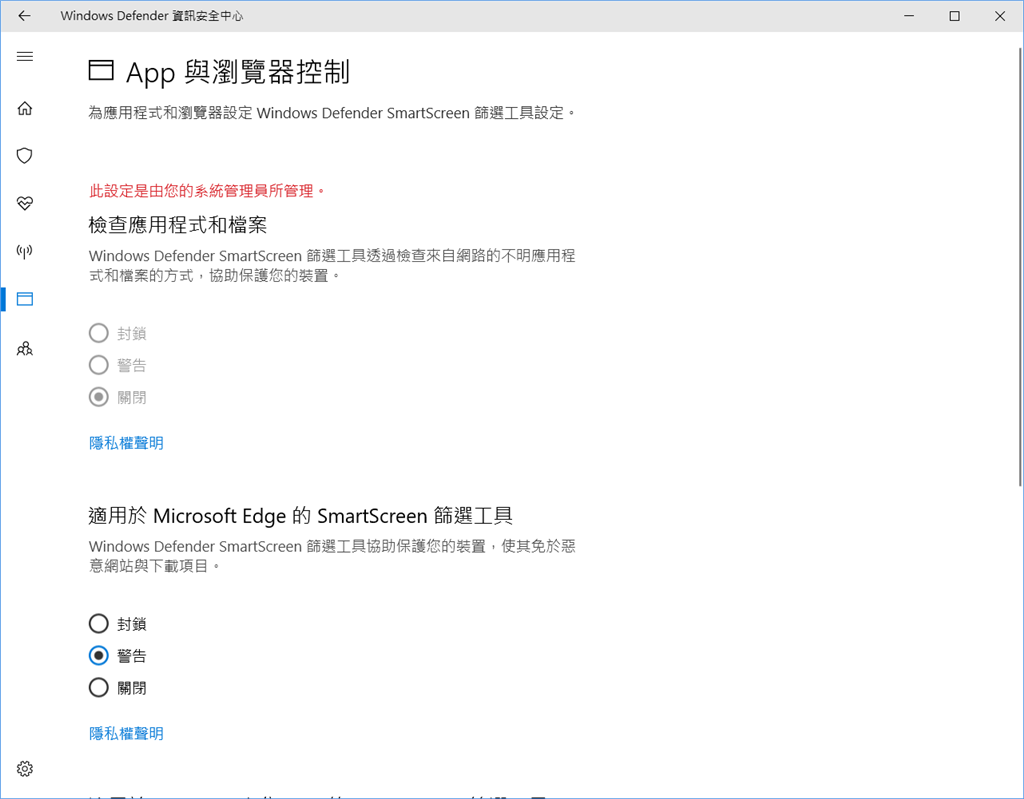The image size is (1024, 799).
Task: Go to the Home page icon
Action: click(25, 108)
